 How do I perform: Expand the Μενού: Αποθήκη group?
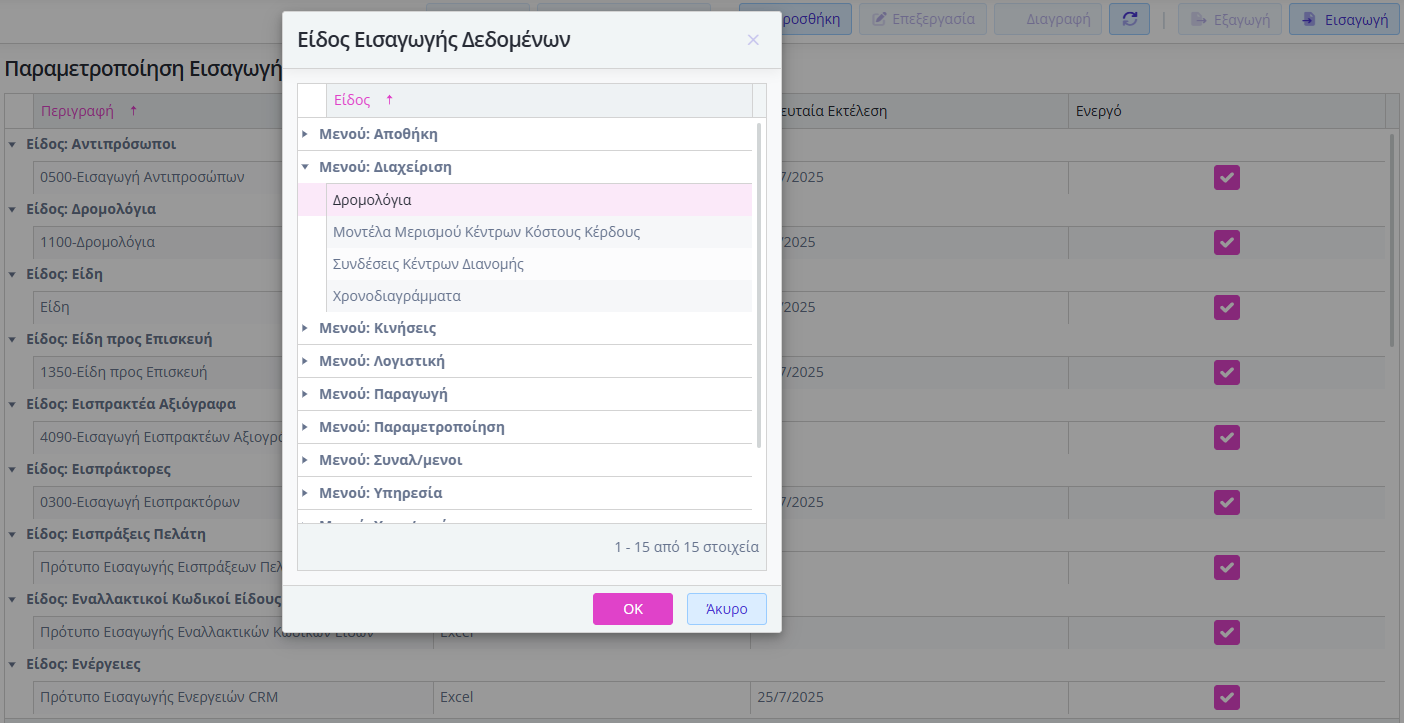tap(305, 134)
